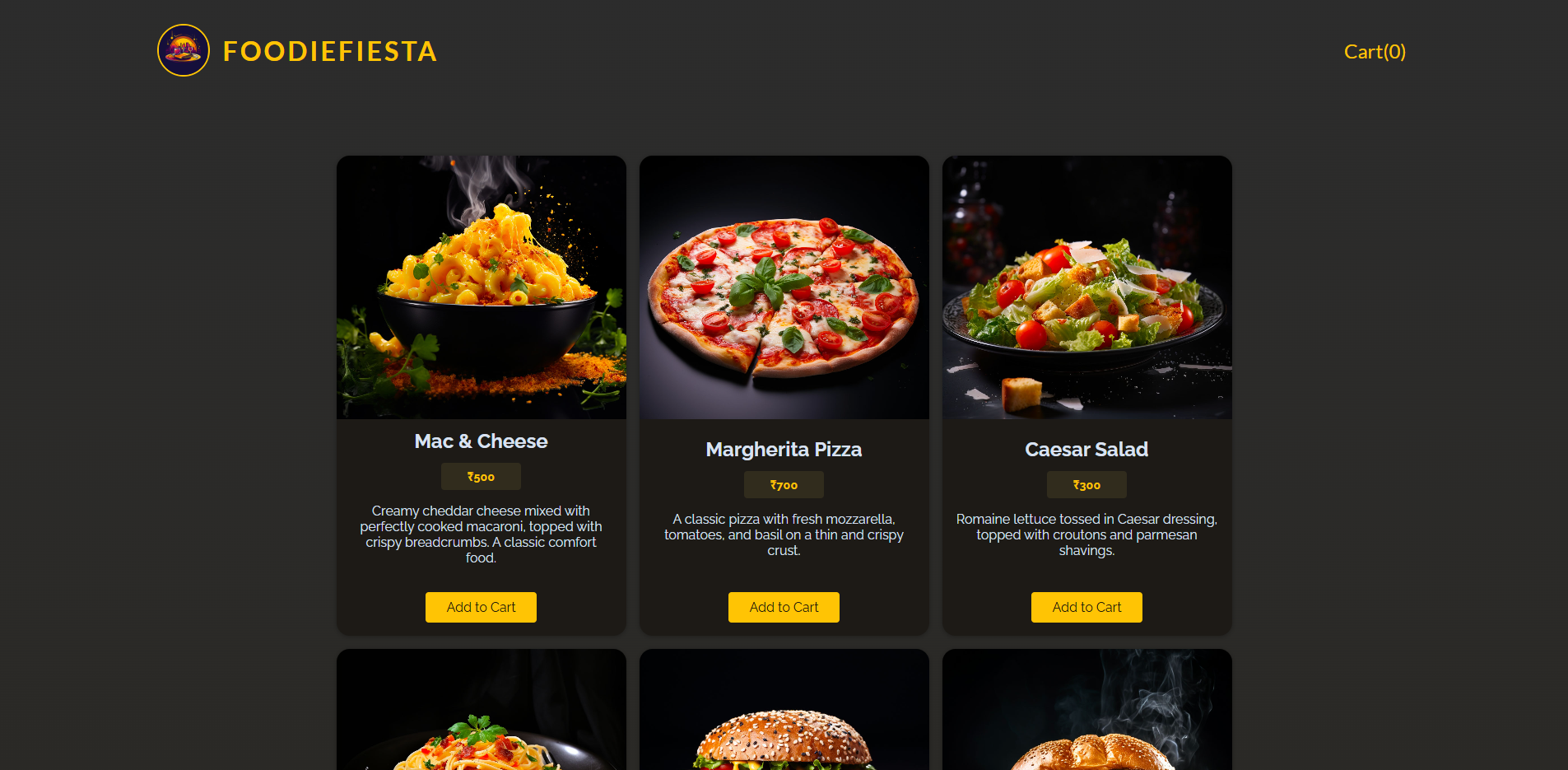Open the FOODIEFIESTA brand title link
Viewport: 1568px width, 770px height.
[x=330, y=51]
